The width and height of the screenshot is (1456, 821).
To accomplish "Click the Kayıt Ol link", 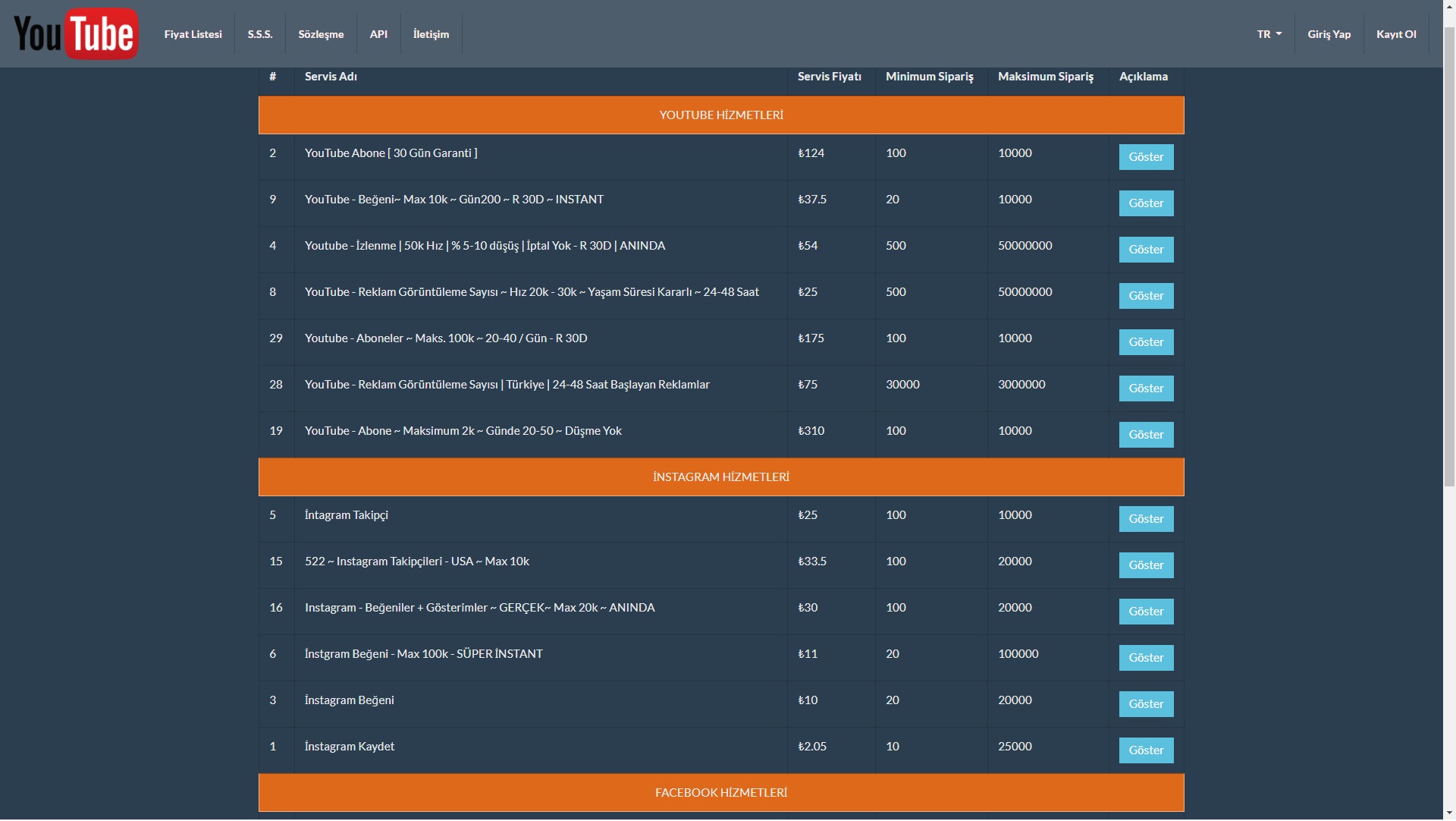I will [x=1396, y=34].
